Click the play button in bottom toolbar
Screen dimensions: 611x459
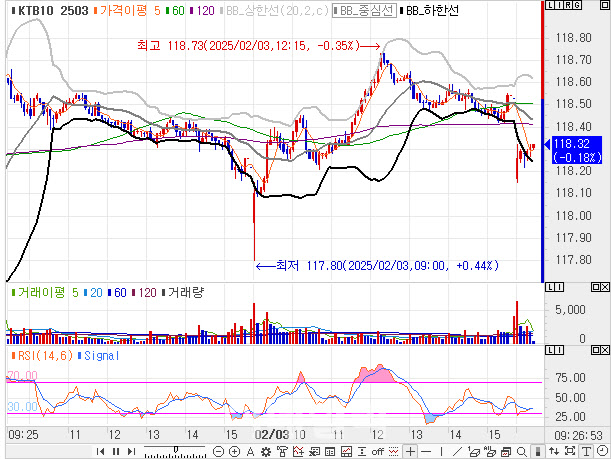[x=132, y=451]
